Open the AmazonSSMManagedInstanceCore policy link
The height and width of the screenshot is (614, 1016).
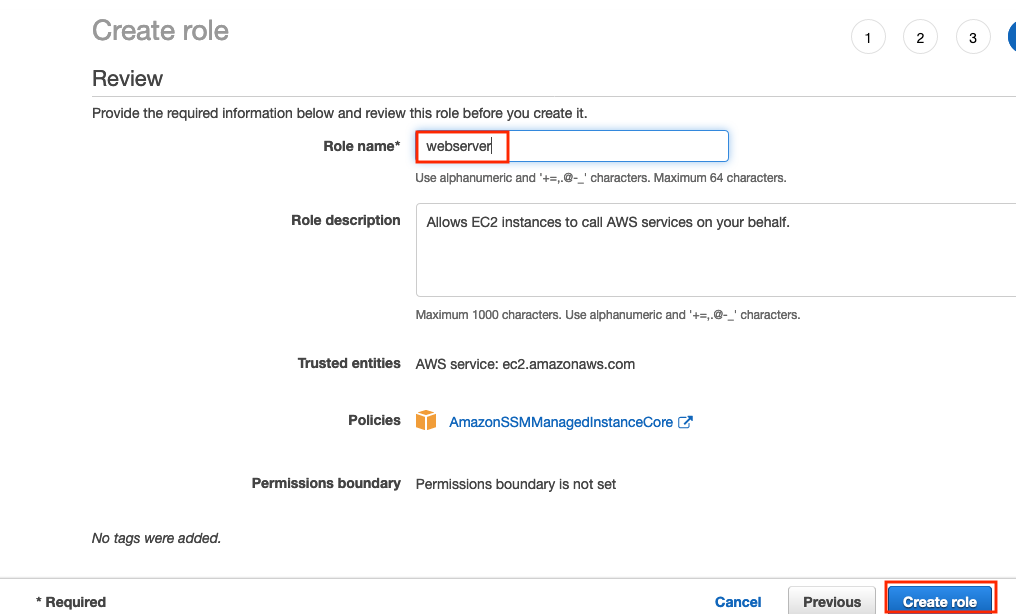[561, 422]
